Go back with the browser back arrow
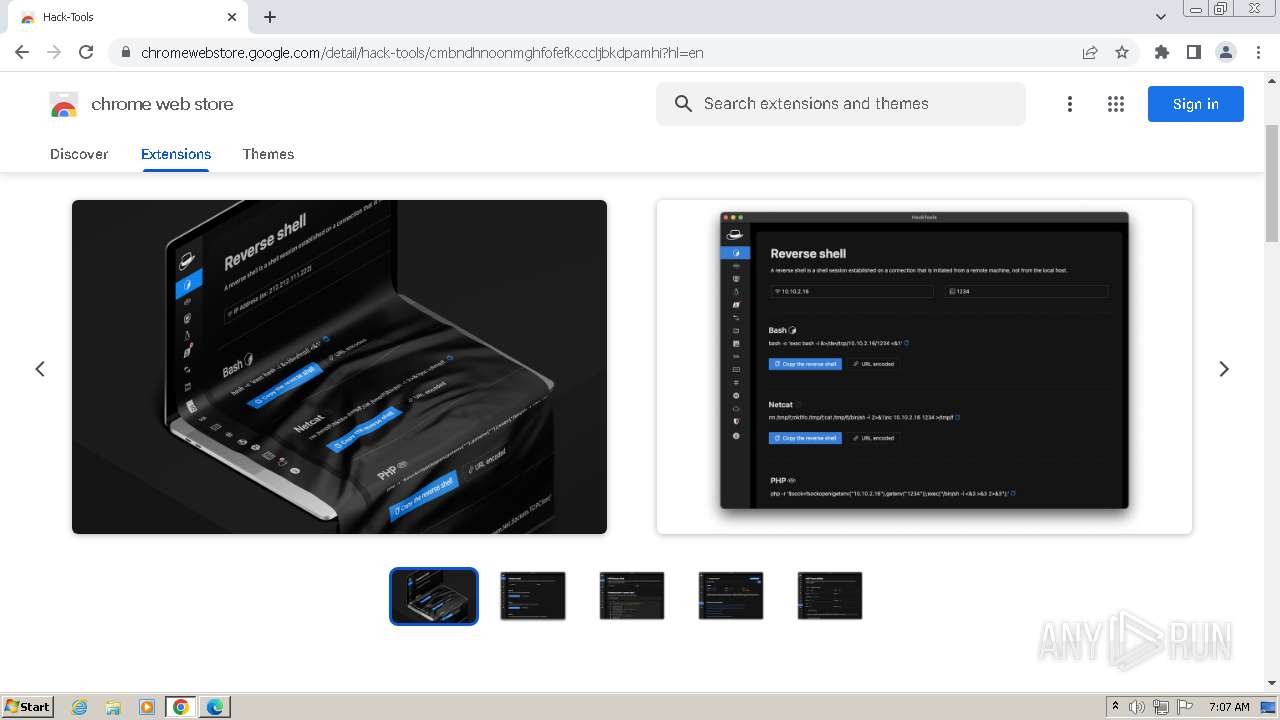This screenshot has width=1280, height=720. [x=22, y=53]
